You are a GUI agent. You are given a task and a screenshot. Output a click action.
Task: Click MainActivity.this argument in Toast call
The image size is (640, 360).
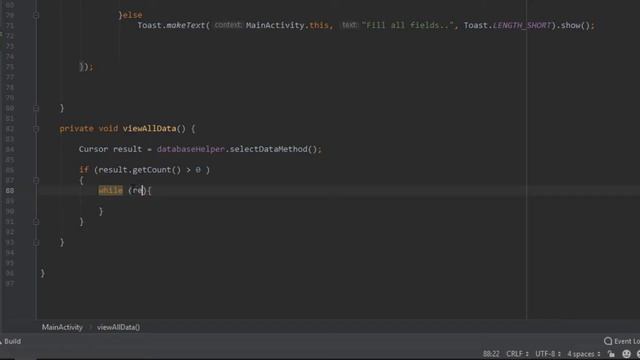(287, 25)
